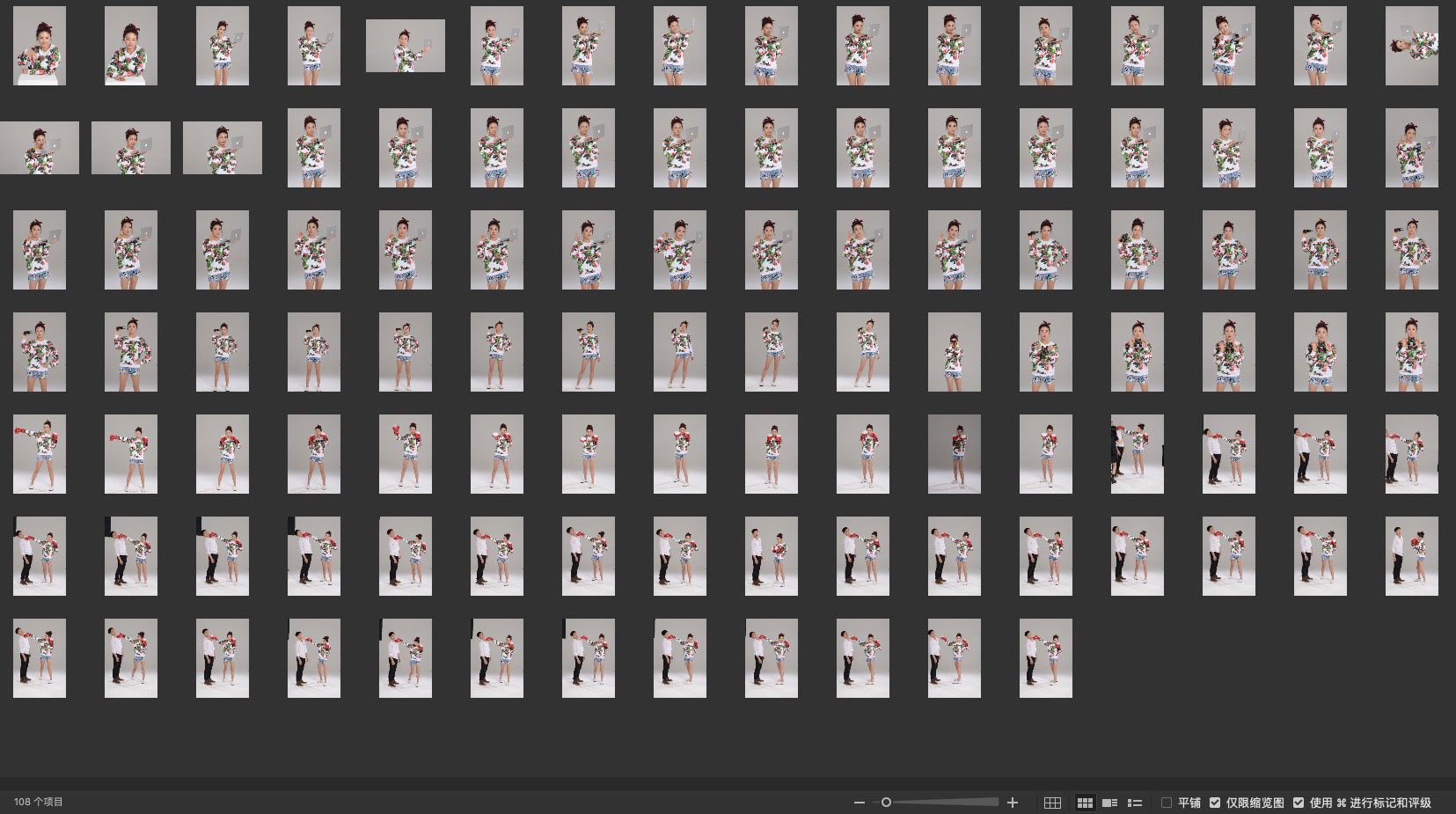Screen dimensions: 1456x814
Task: Click the plus icon to enlarge thumbnails
Action: pos(1013,803)
